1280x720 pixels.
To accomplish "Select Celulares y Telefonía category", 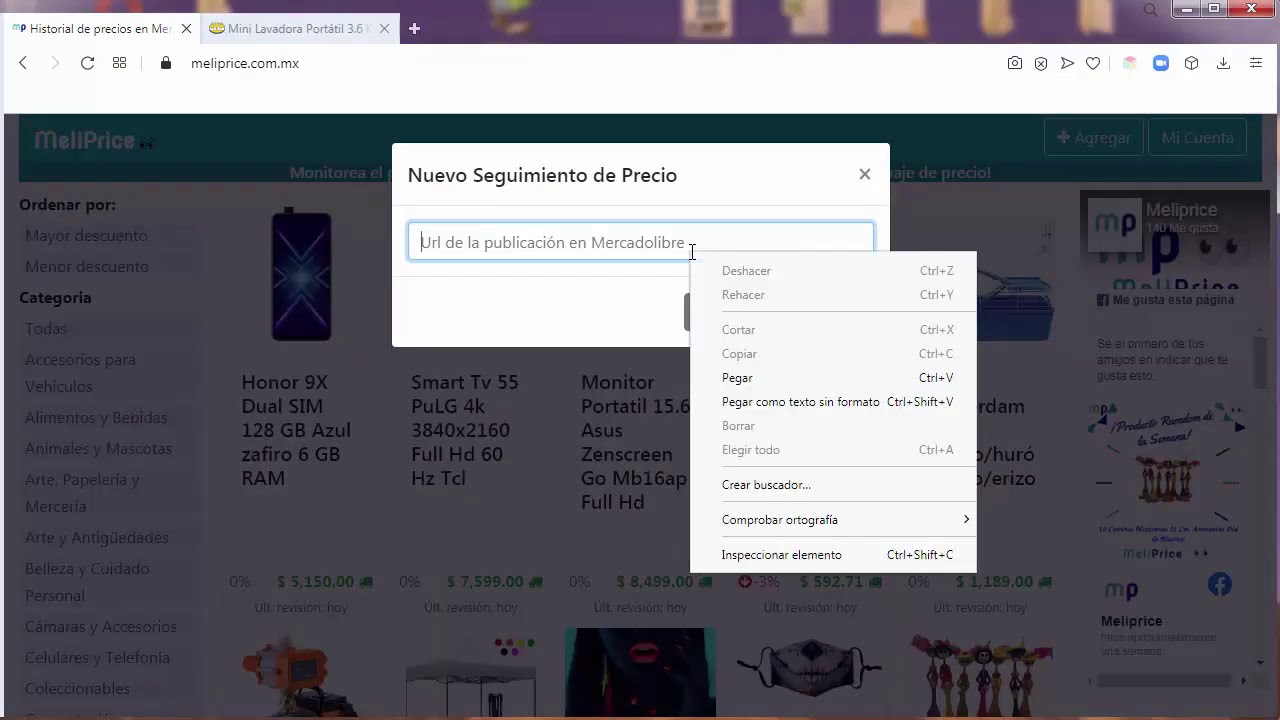I will [x=97, y=658].
